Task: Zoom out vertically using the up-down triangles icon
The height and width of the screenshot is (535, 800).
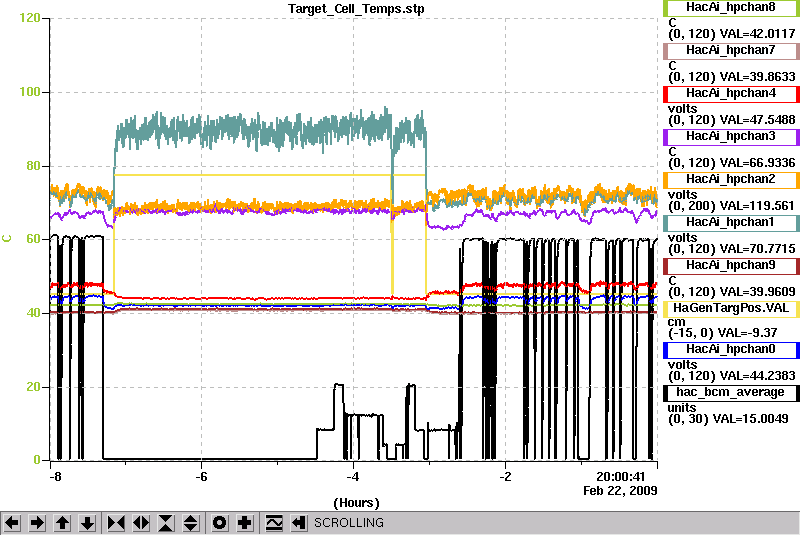Action: point(191,523)
